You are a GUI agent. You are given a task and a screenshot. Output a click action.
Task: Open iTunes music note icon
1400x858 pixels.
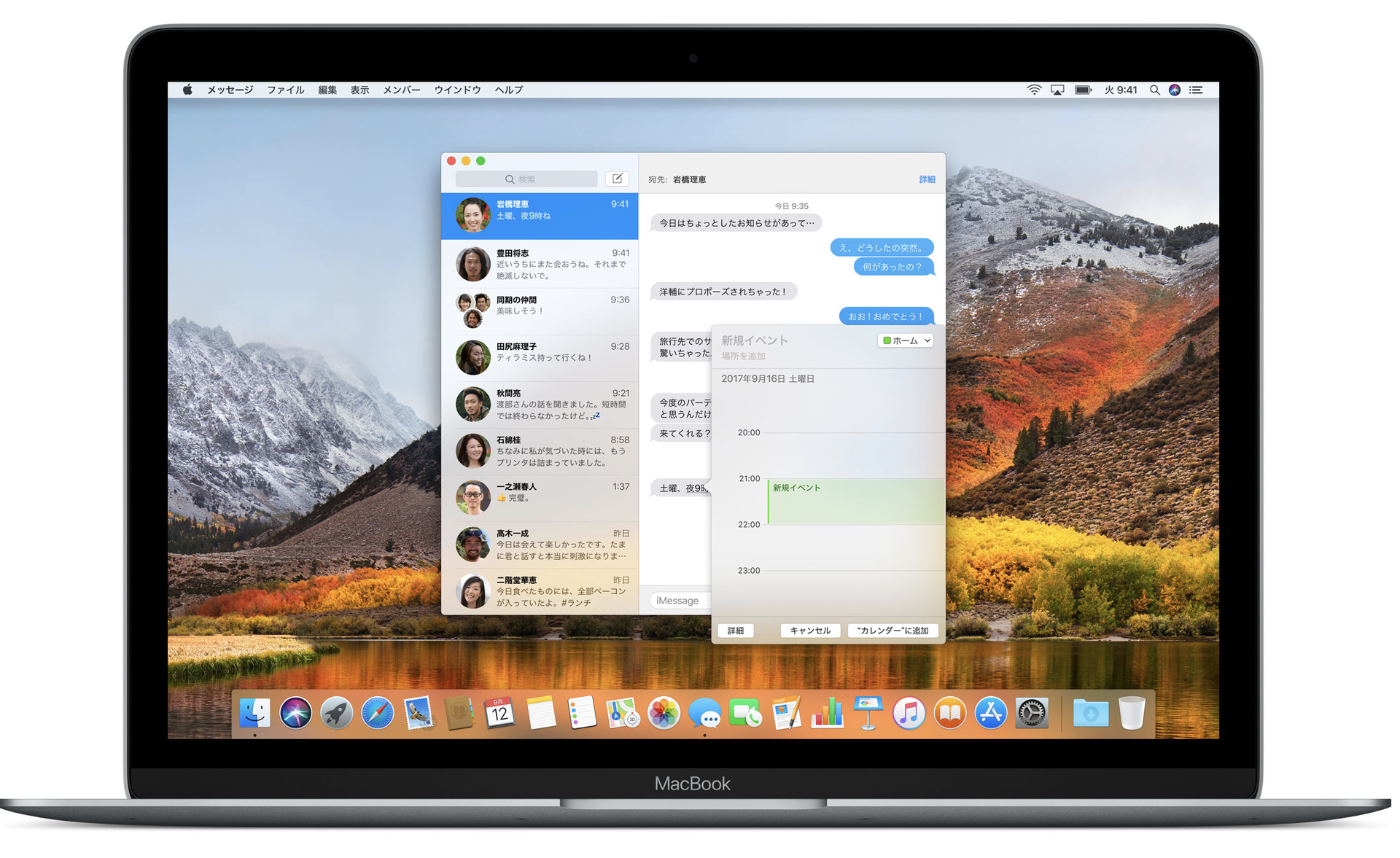(x=909, y=712)
